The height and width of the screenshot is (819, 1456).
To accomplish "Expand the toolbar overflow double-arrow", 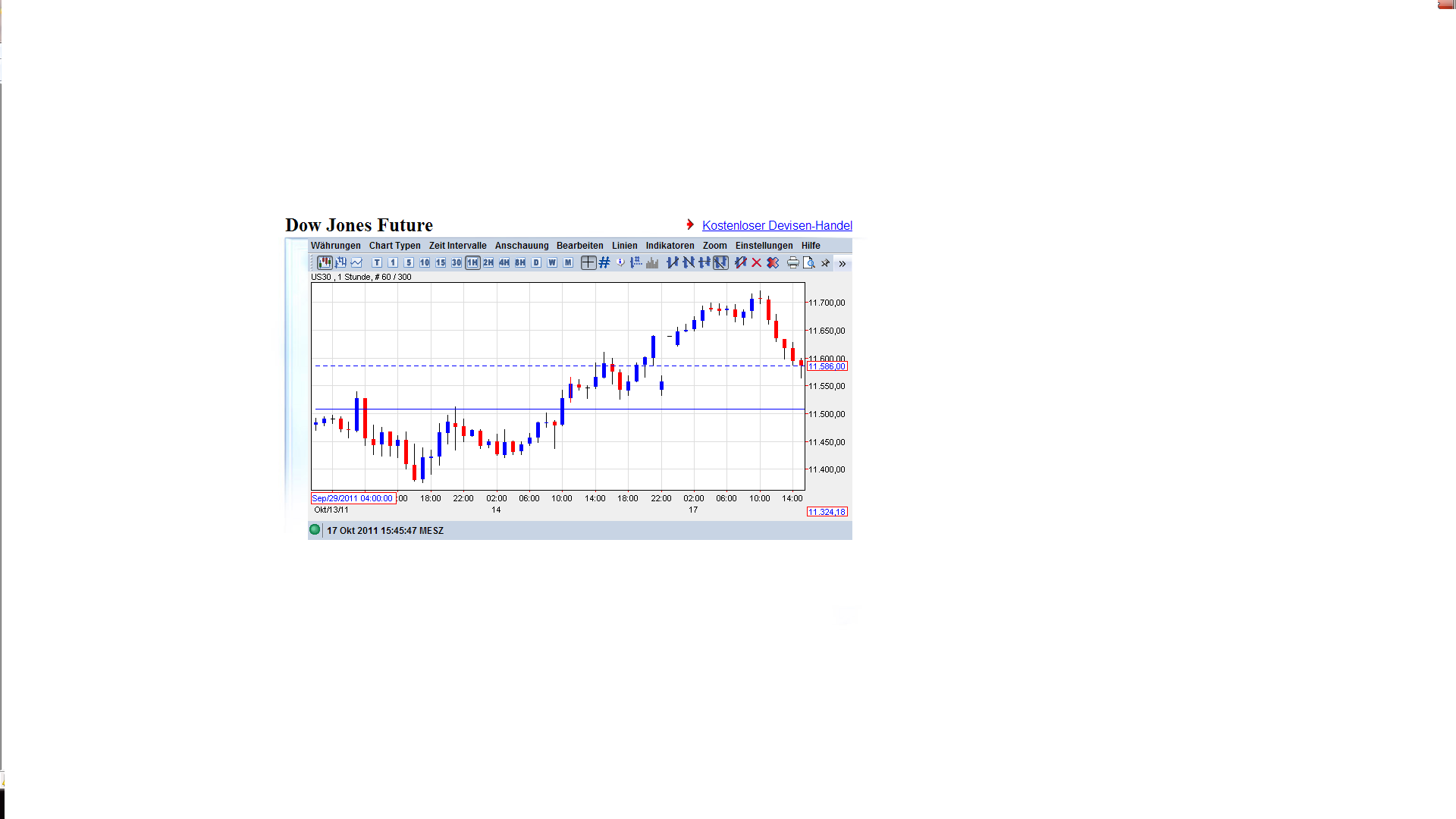I will (x=842, y=263).
